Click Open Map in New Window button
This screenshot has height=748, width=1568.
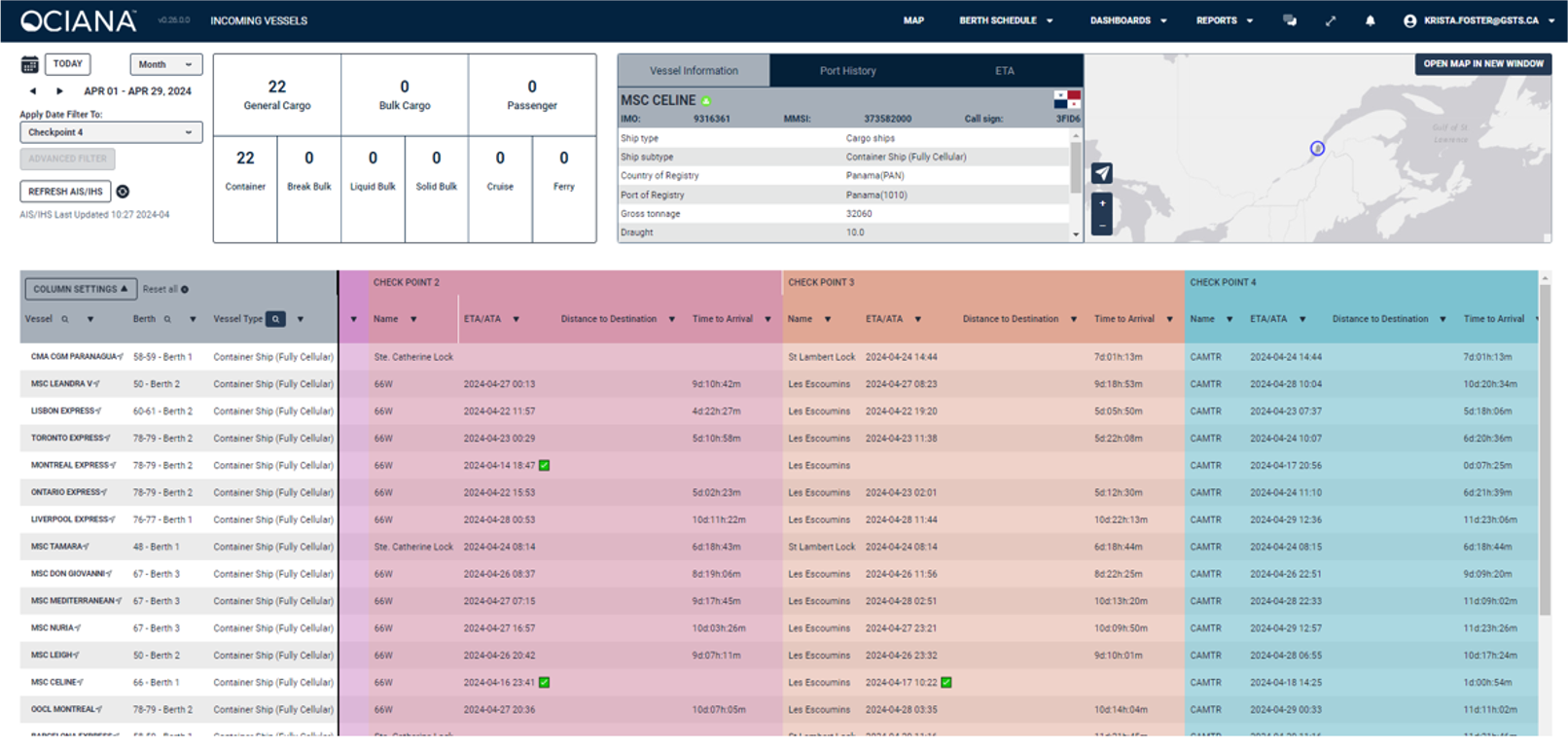point(1483,64)
